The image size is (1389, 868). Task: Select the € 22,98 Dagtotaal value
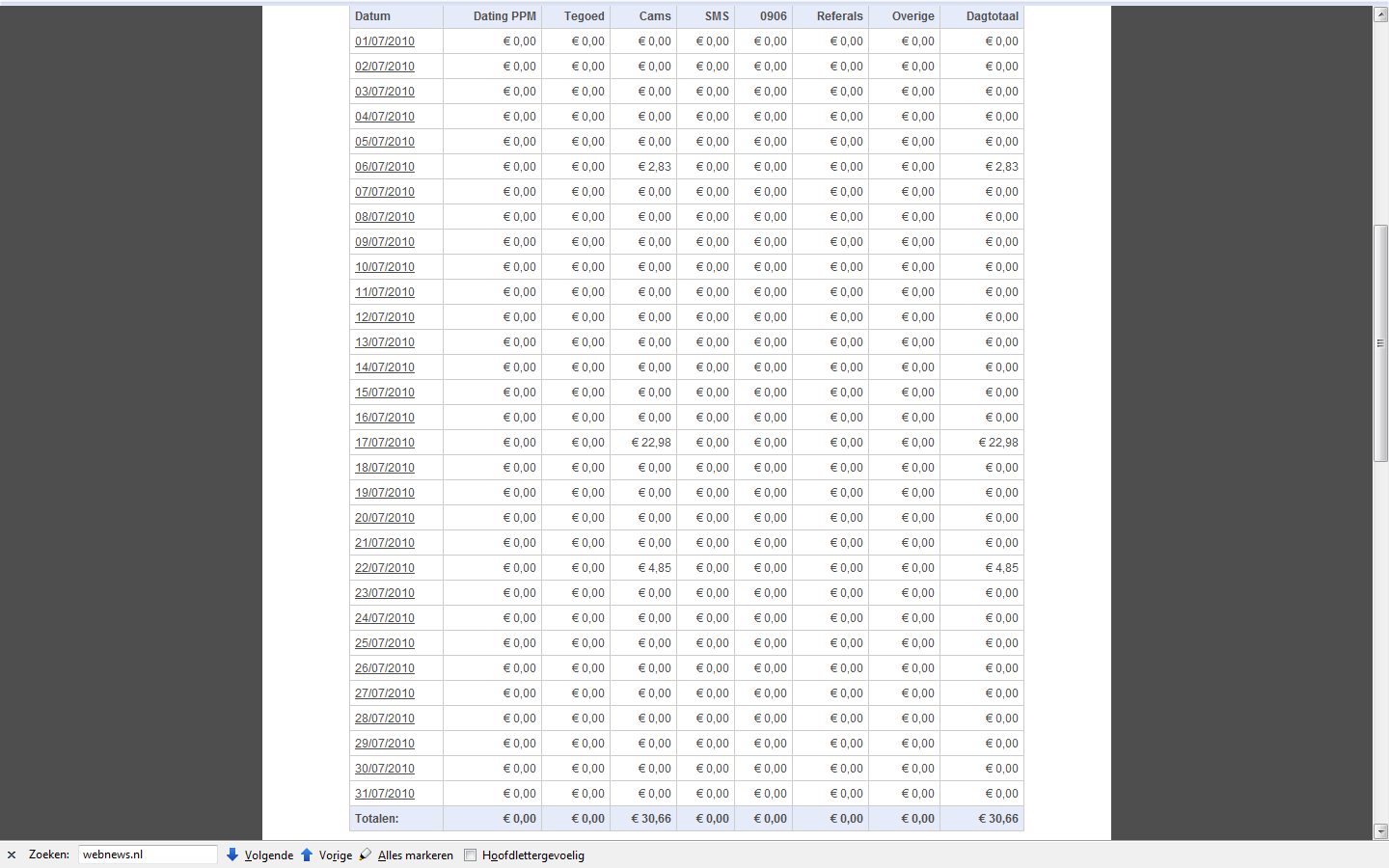click(x=998, y=443)
